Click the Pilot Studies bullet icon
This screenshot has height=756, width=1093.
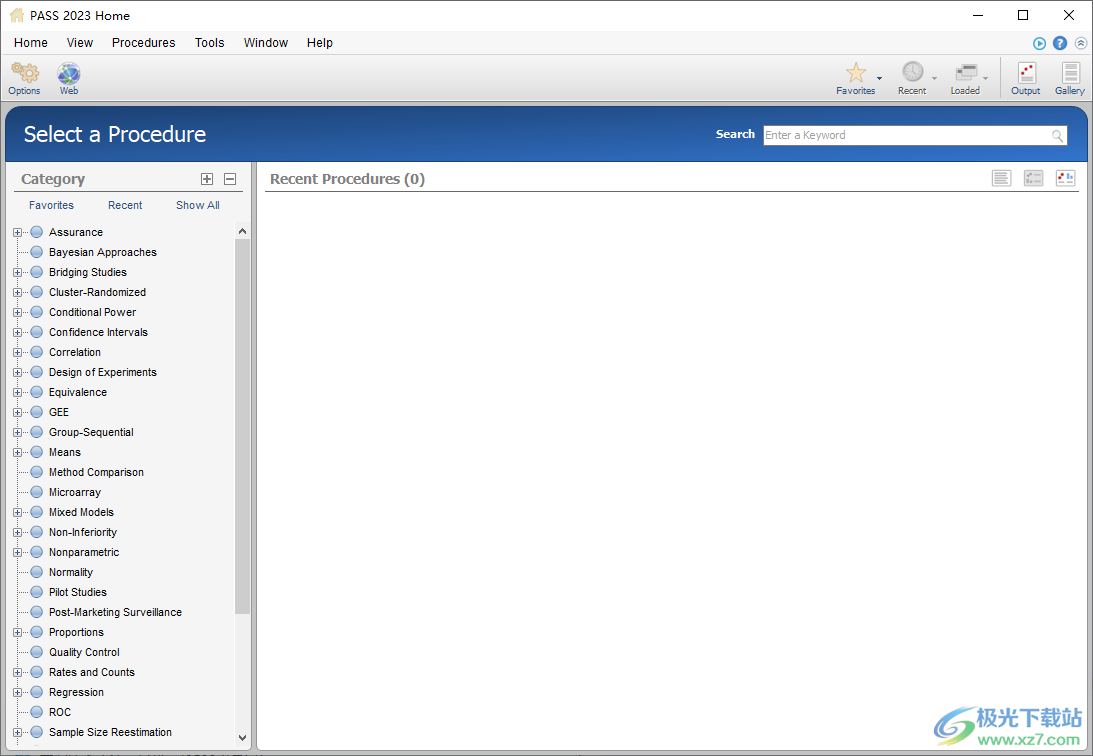[x=37, y=592]
